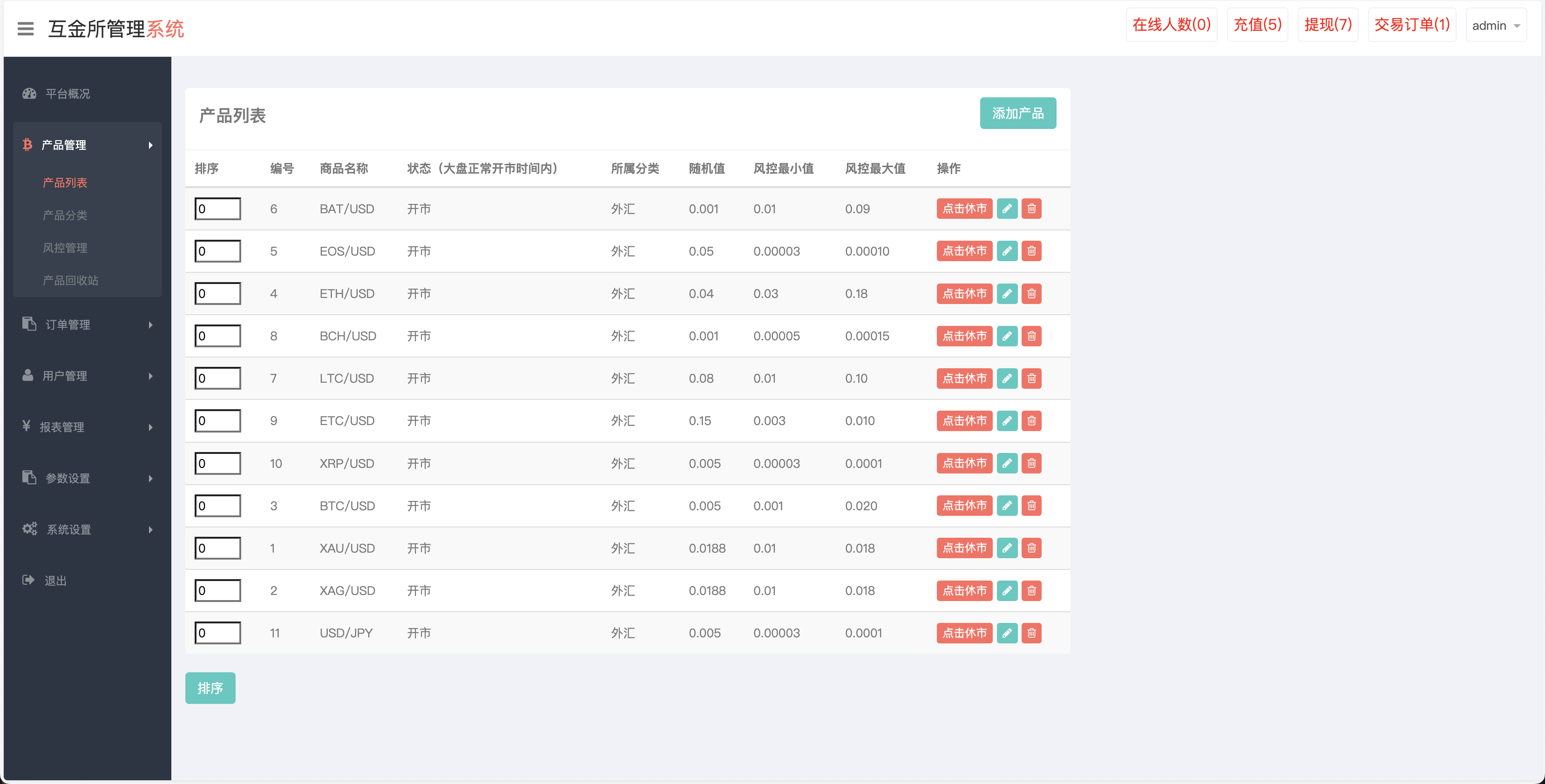Select 产品分类 in the sidebar
The image size is (1545, 784).
tap(65, 215)
